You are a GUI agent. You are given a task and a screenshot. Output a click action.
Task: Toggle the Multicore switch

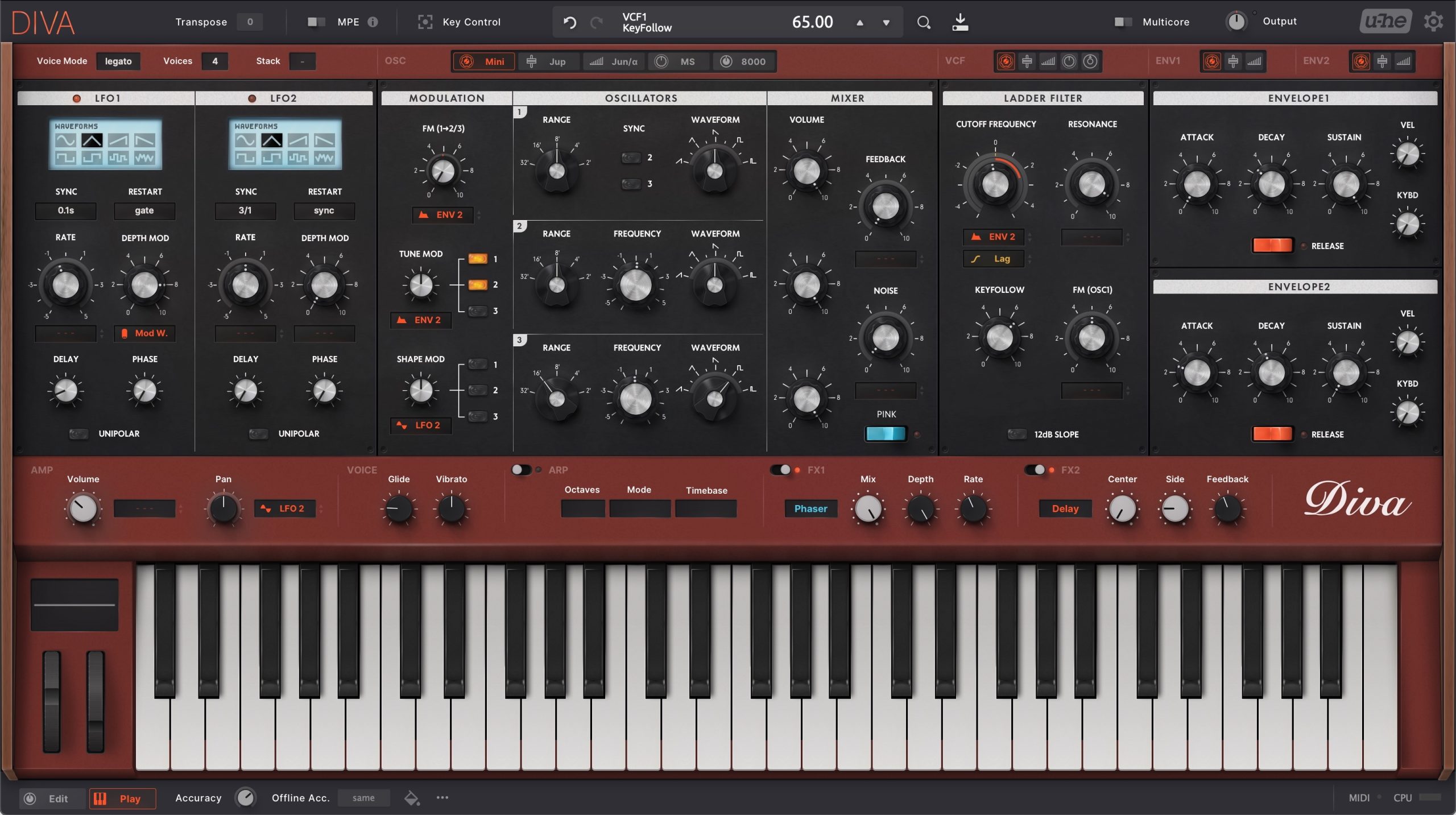1123,22
